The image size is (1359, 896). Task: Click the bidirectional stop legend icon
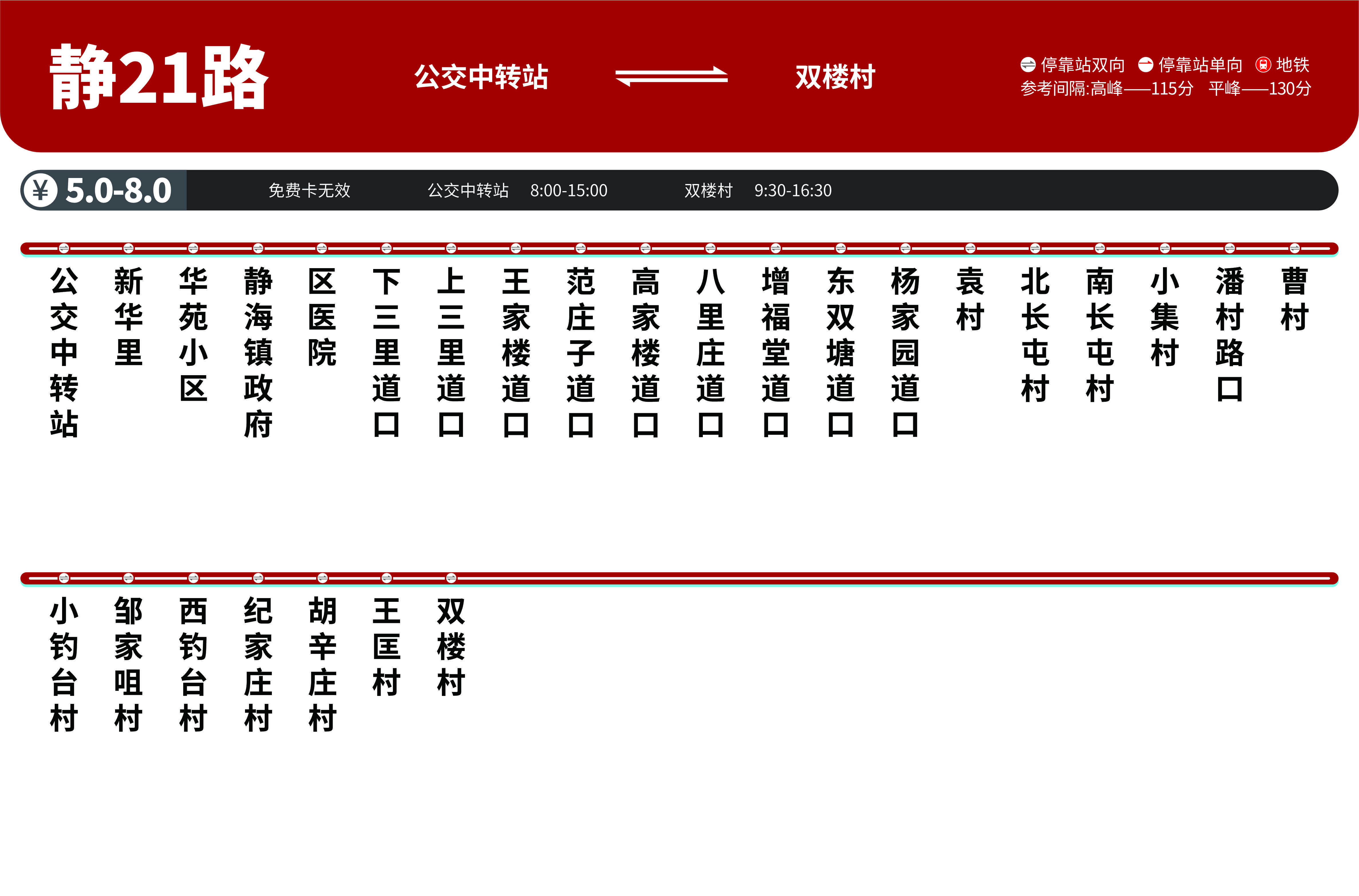[x=1028, y=65]
